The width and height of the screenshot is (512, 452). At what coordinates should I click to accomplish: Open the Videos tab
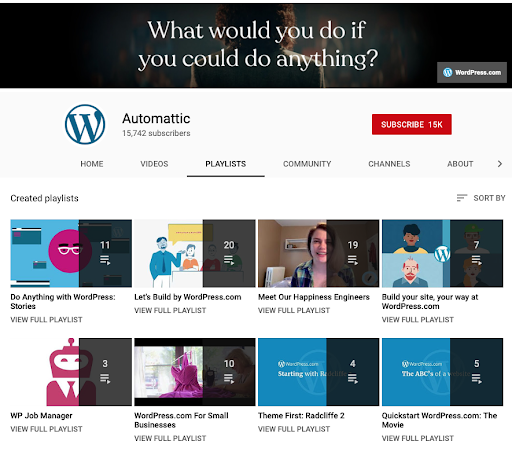point(154,164)
